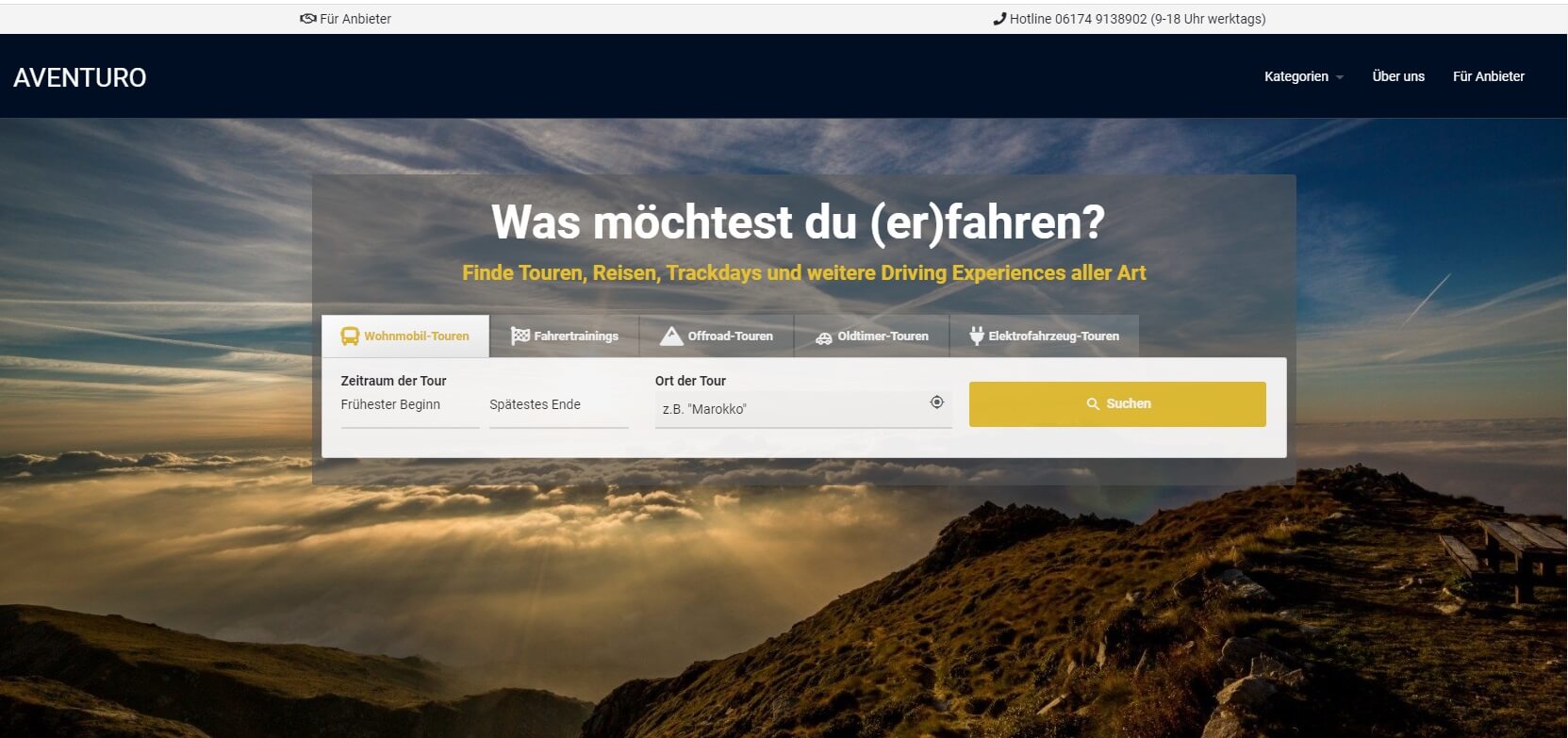Click the phone icon beside Hotline
Image resolution: width=1568 pixels, height=738 pixels.
999,19
